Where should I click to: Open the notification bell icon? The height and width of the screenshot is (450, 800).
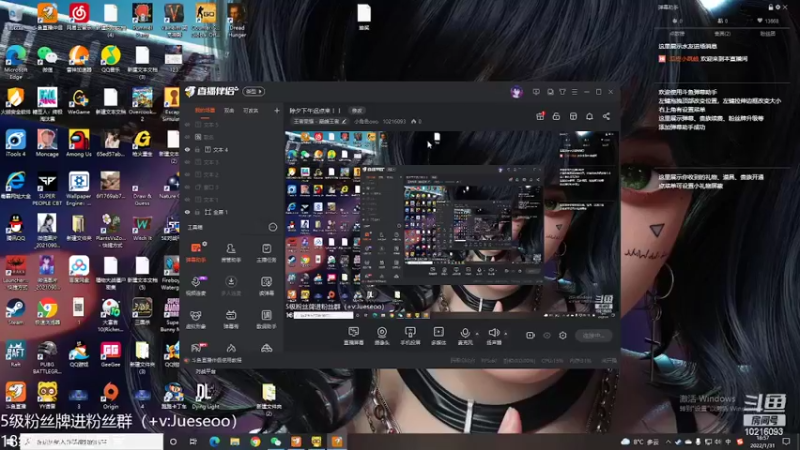tap(589, 116)
